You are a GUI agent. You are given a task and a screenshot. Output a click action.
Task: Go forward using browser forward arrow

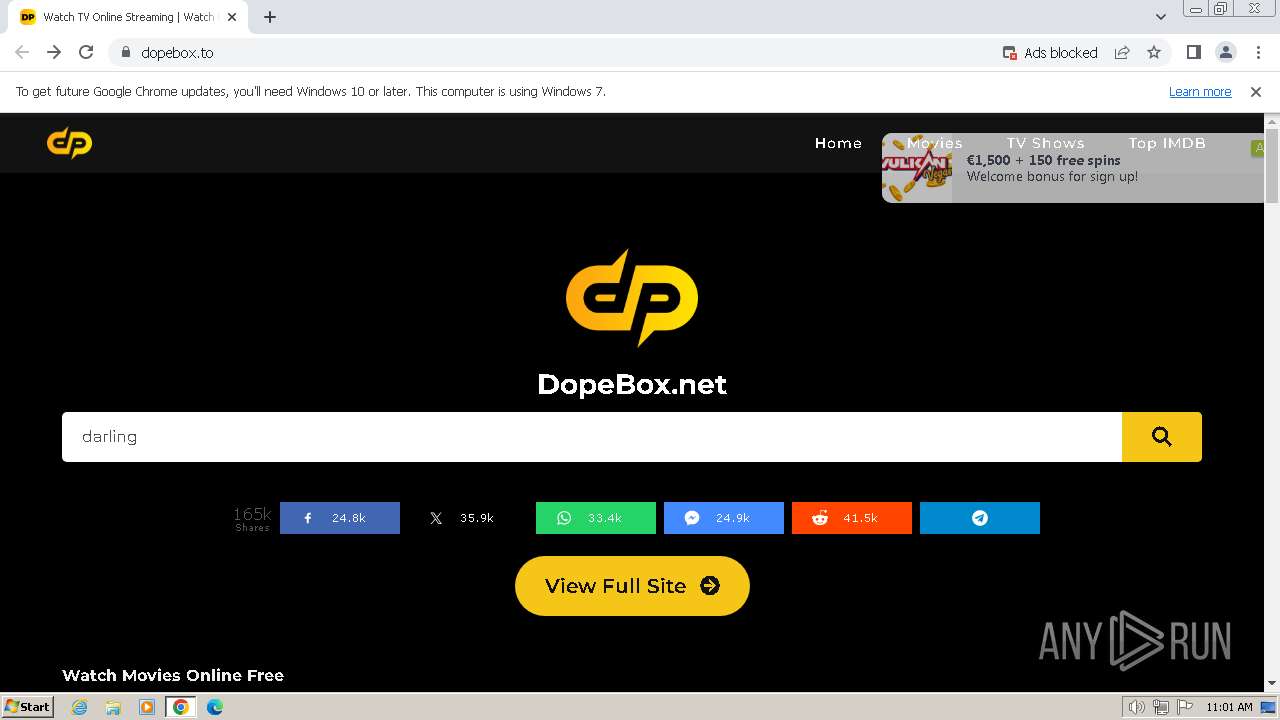tap(54, 52)
